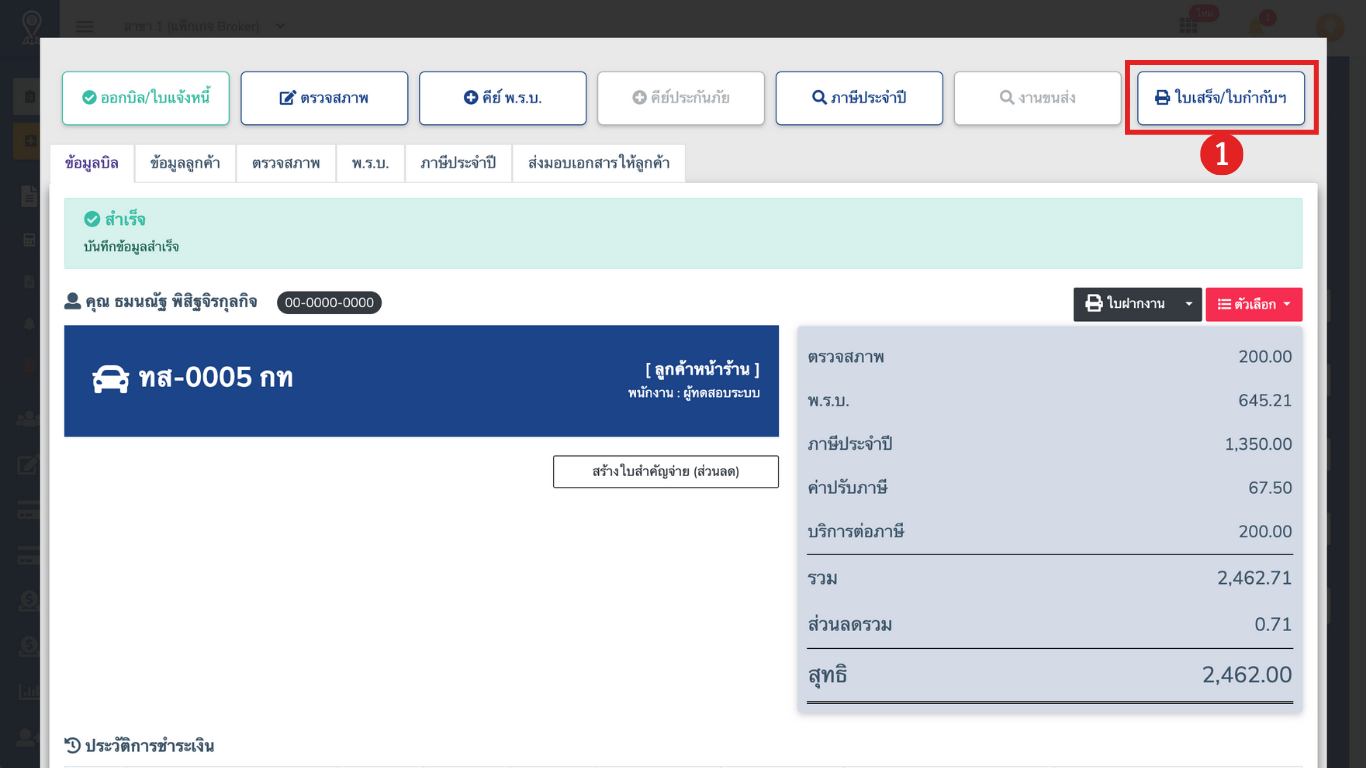Screen dimensions: 1366x768
Task: Open the notification bell in the top bar
Action: [x=1256, y=27]
